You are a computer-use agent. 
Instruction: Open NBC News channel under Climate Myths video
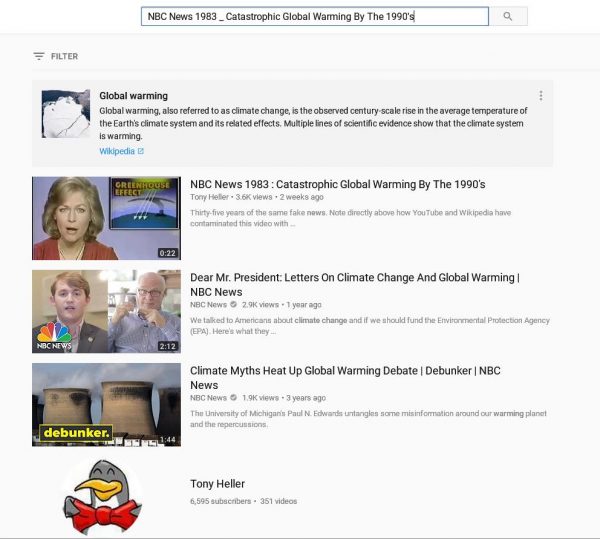208,398
